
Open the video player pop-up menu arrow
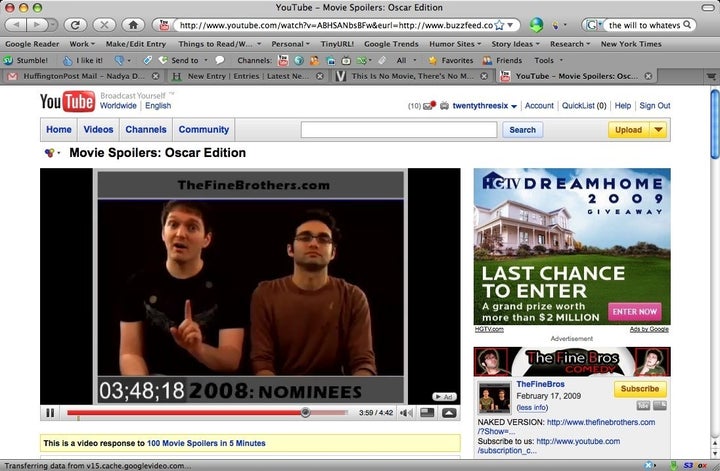449,413
